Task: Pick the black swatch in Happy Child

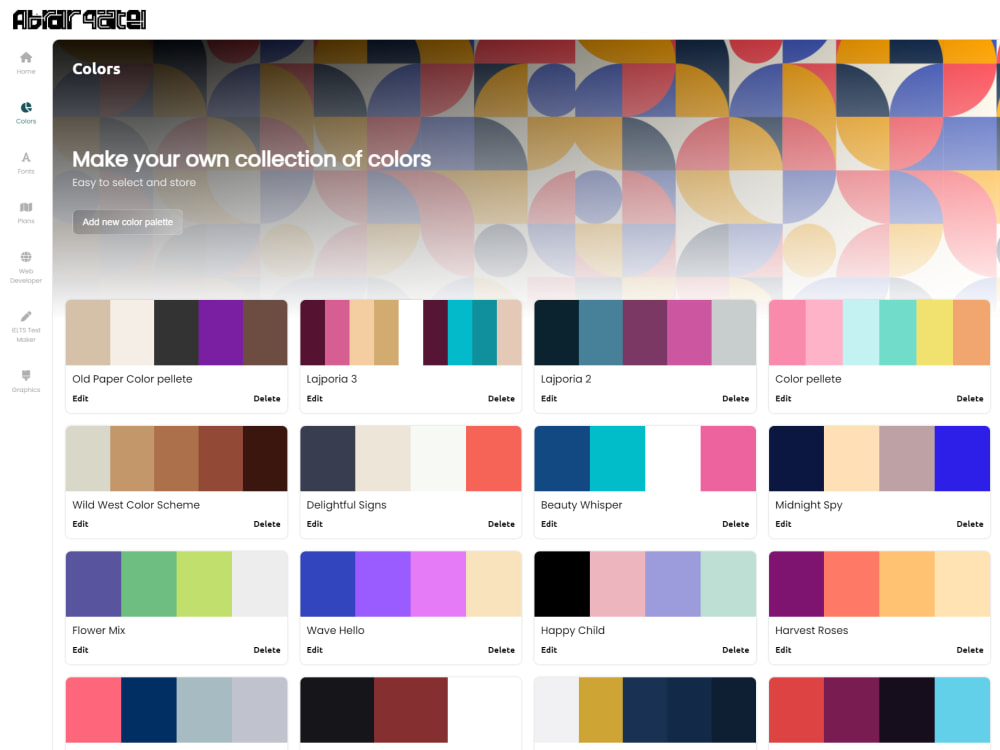Action: (562, 584)
